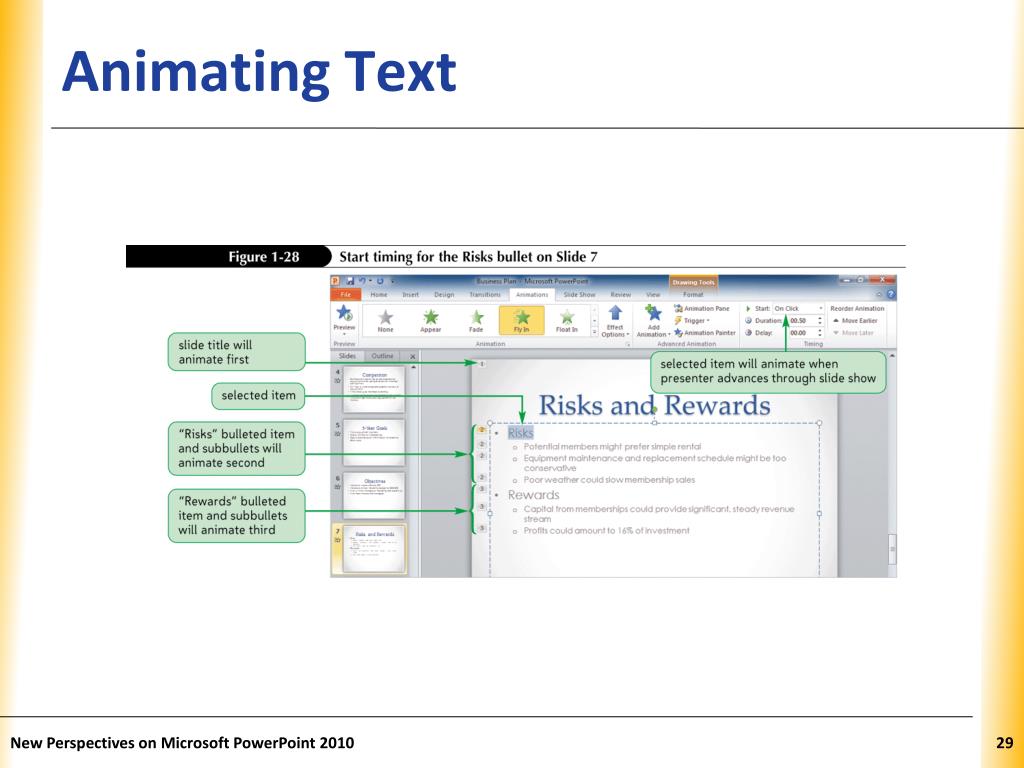The height and width of the screenshot is (768, 1024).
Task: Click the Save icon in Quick Access Toolbar
Action: [349, 281]
